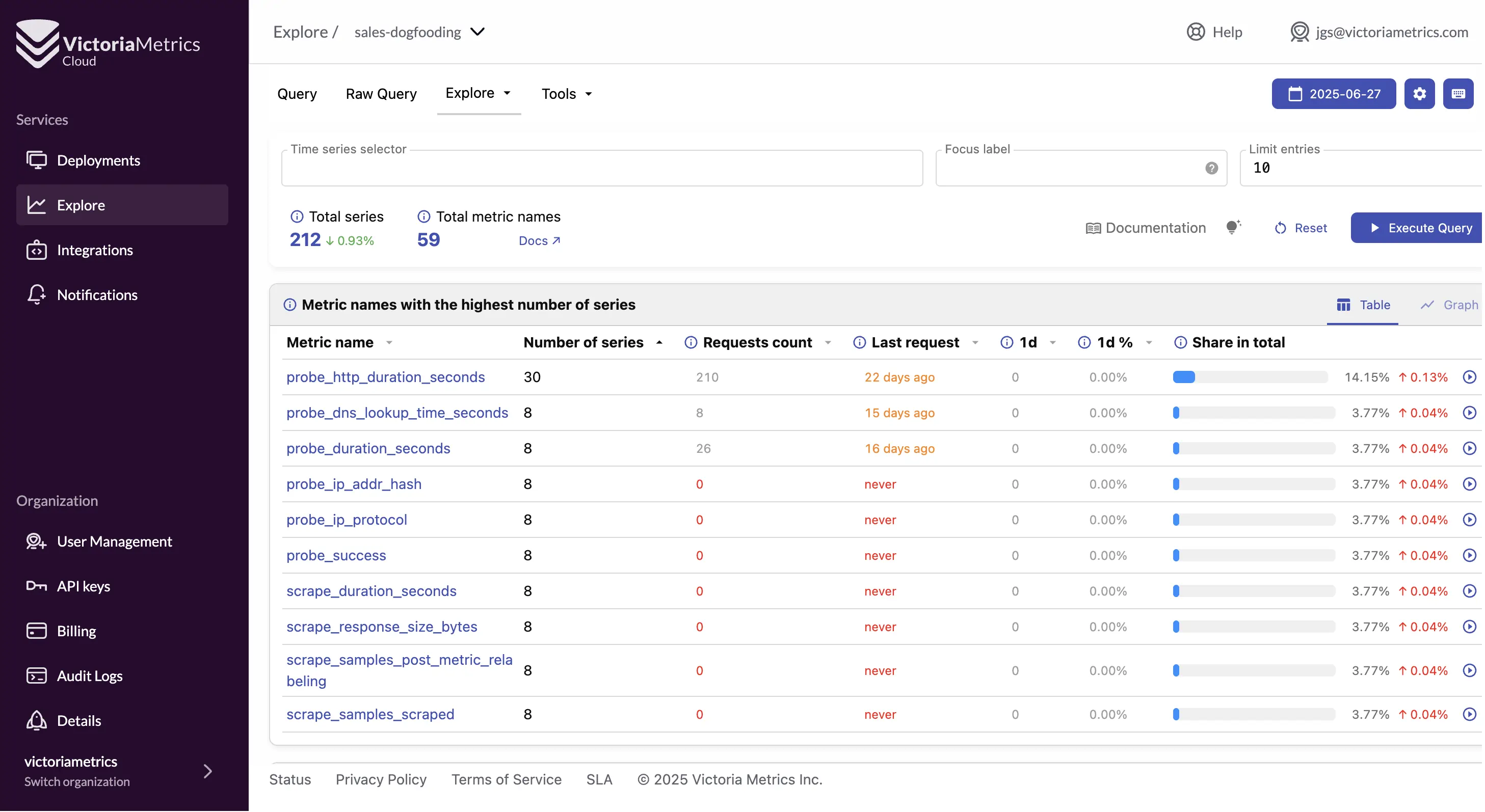This screenshot has width=1485, height=812.
Task: Click the Requests count info icon
Action: [691, 343]
